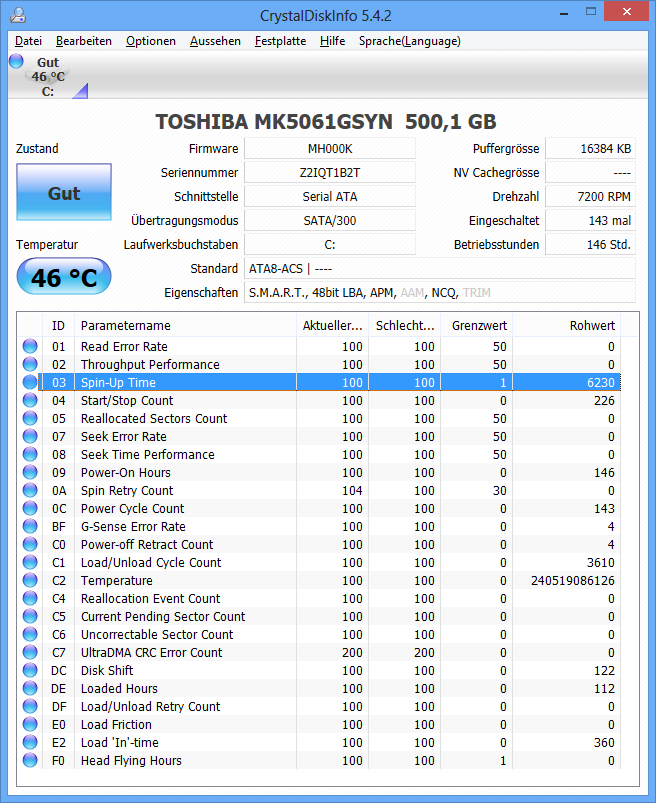This screenshot has width=656, height=803.
Task: Open the Datei menu
Action: click(x=28, y=41)
